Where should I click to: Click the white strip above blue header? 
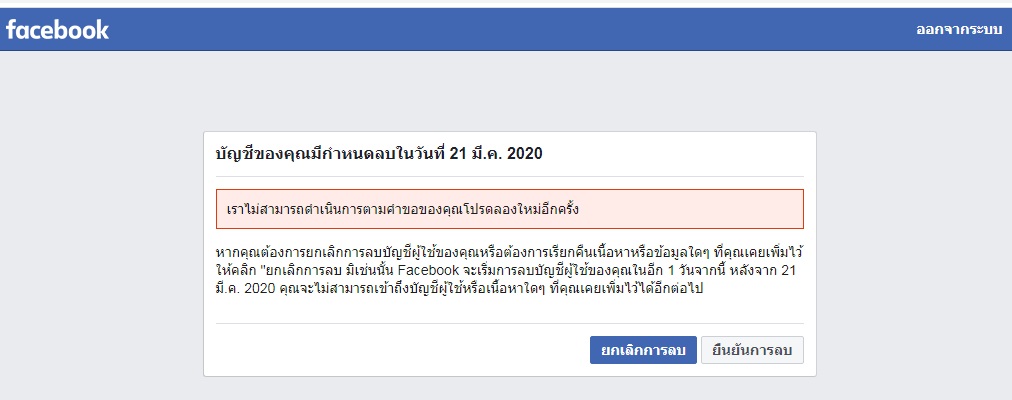506,4
